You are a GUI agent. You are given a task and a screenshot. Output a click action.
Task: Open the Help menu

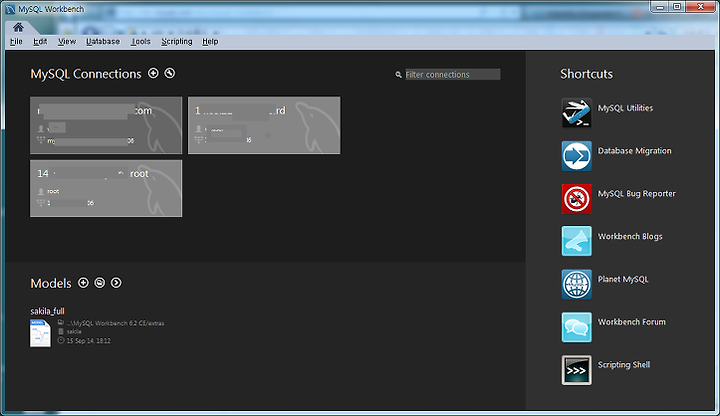pos(210,41)
